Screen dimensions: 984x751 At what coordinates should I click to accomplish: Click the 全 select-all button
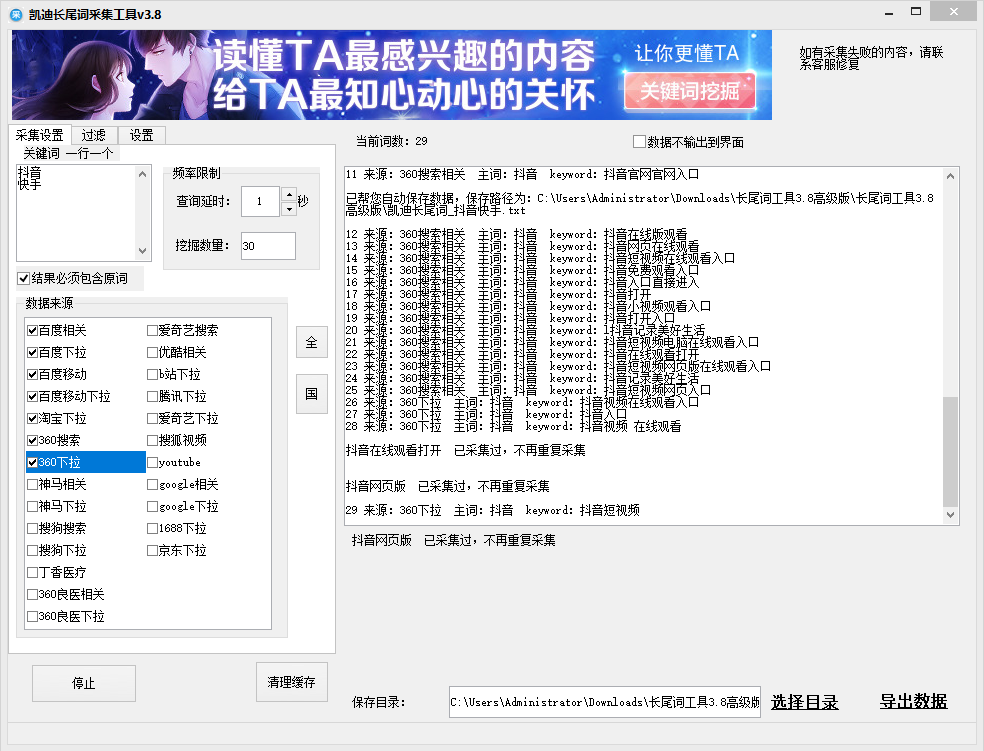pos(311,342)
